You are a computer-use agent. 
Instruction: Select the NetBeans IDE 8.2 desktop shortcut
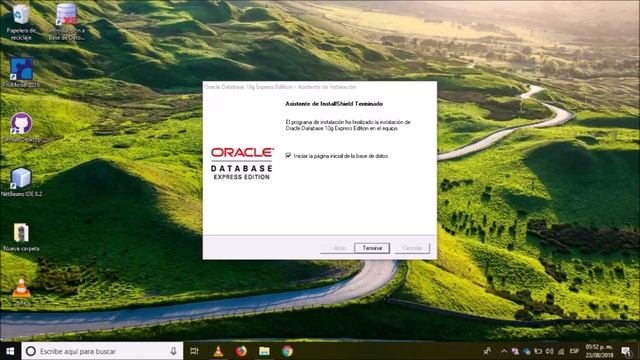click(x=21, y=182)
